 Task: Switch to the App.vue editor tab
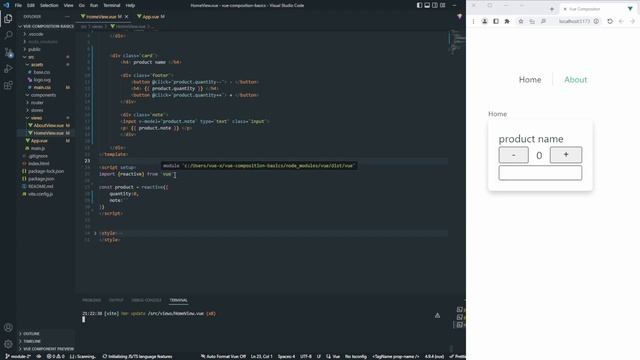coord(150,17)
